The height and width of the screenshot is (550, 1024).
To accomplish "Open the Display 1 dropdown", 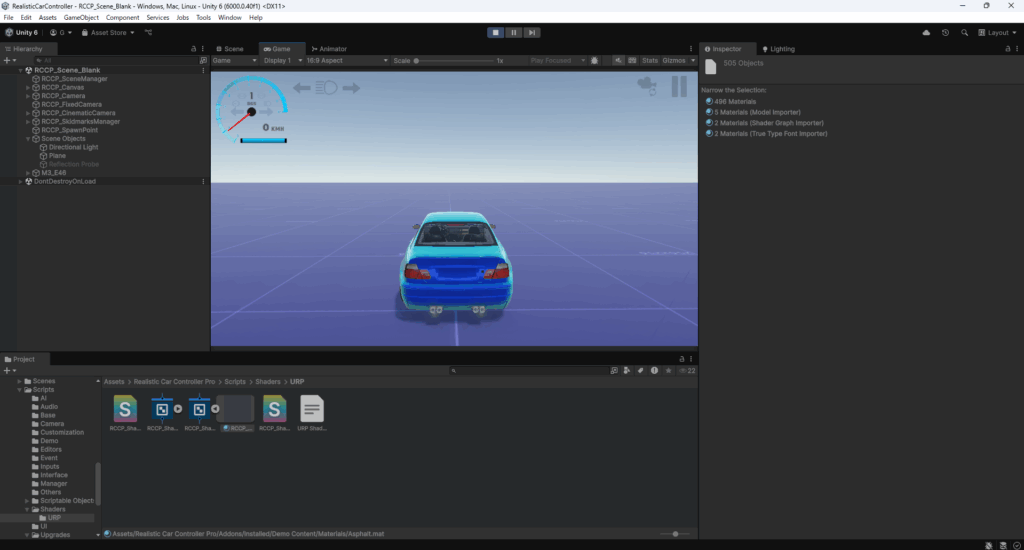I will click(x=281, y=60).
